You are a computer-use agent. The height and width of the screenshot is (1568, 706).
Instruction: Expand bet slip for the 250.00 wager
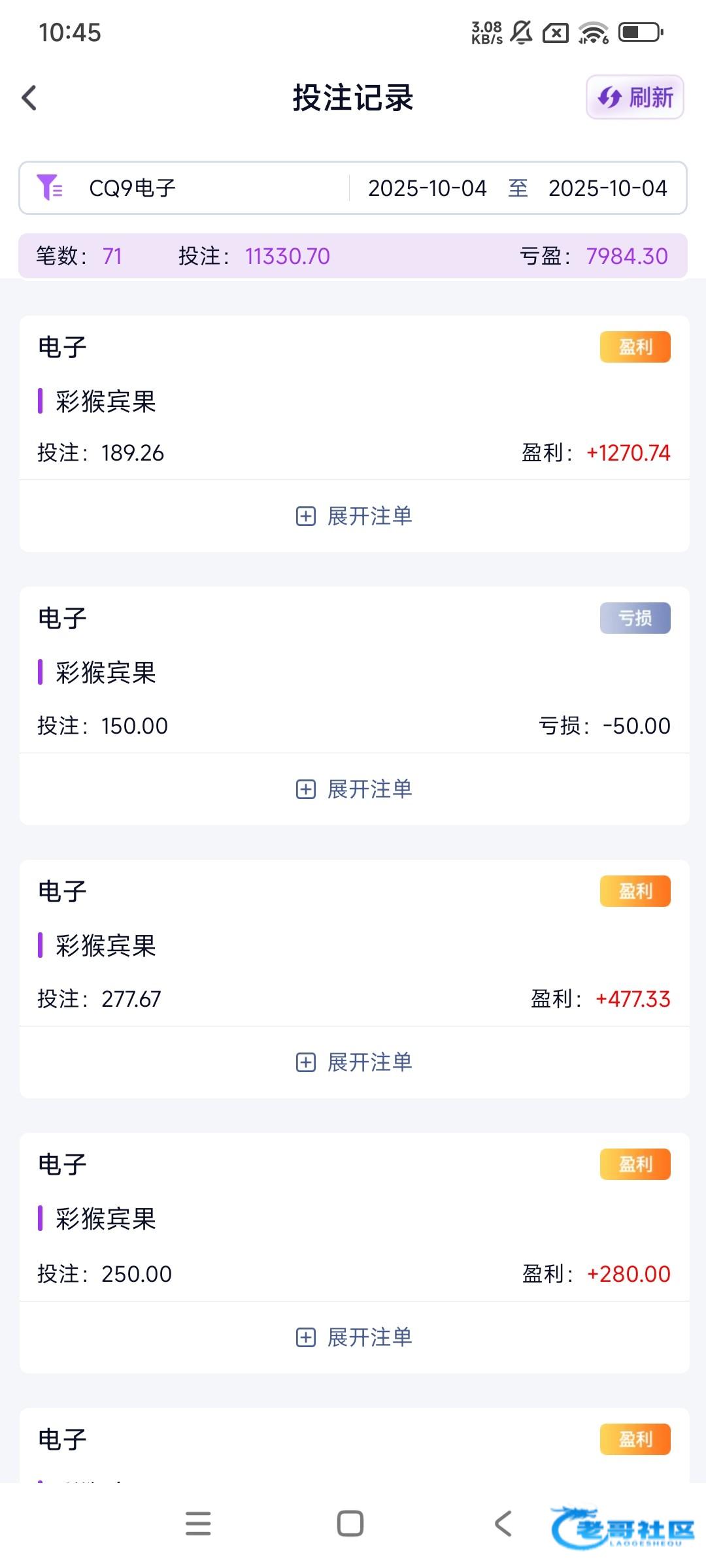[x=354, y=1337]
